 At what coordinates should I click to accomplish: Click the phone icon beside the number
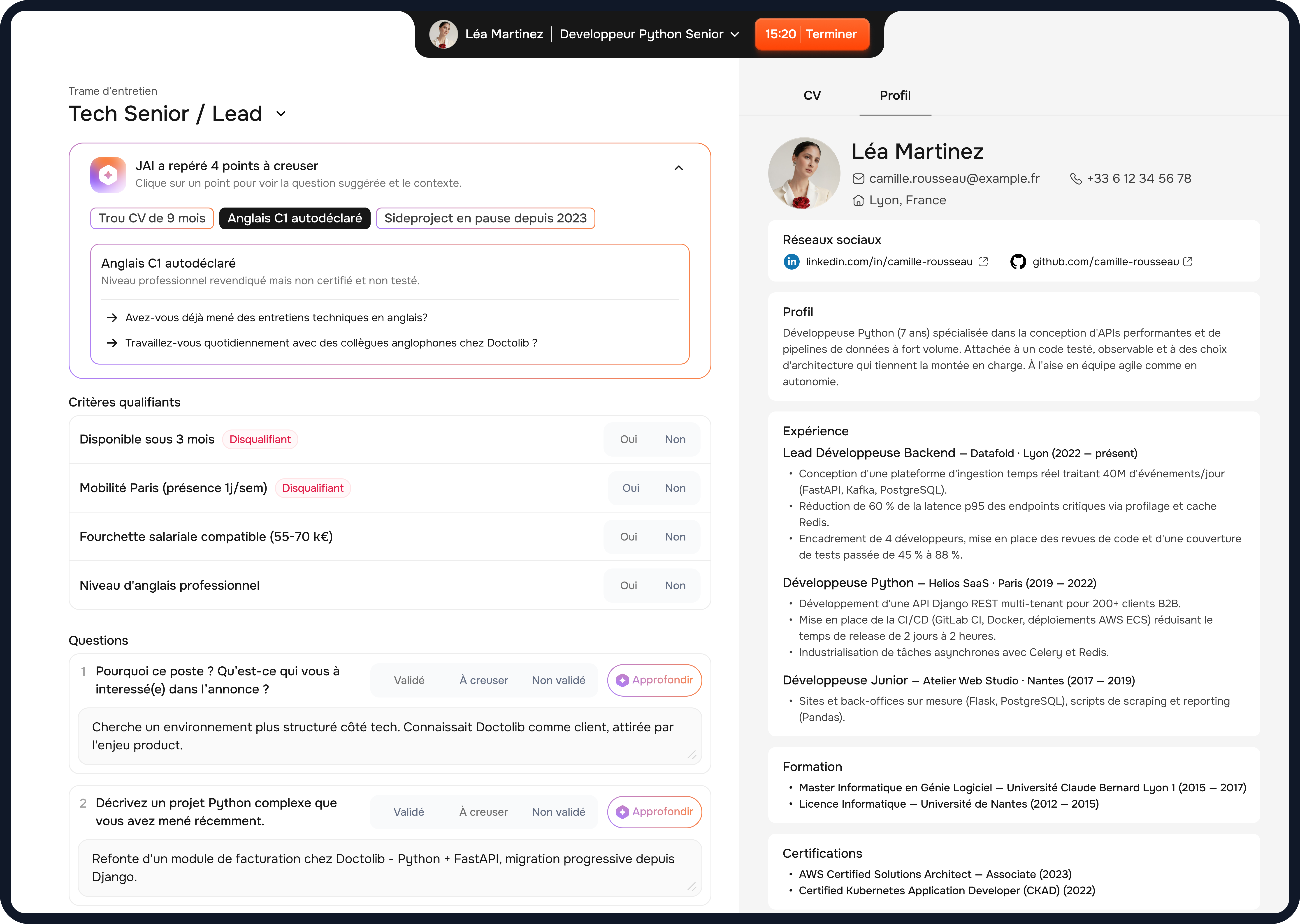click(1076, 179)
